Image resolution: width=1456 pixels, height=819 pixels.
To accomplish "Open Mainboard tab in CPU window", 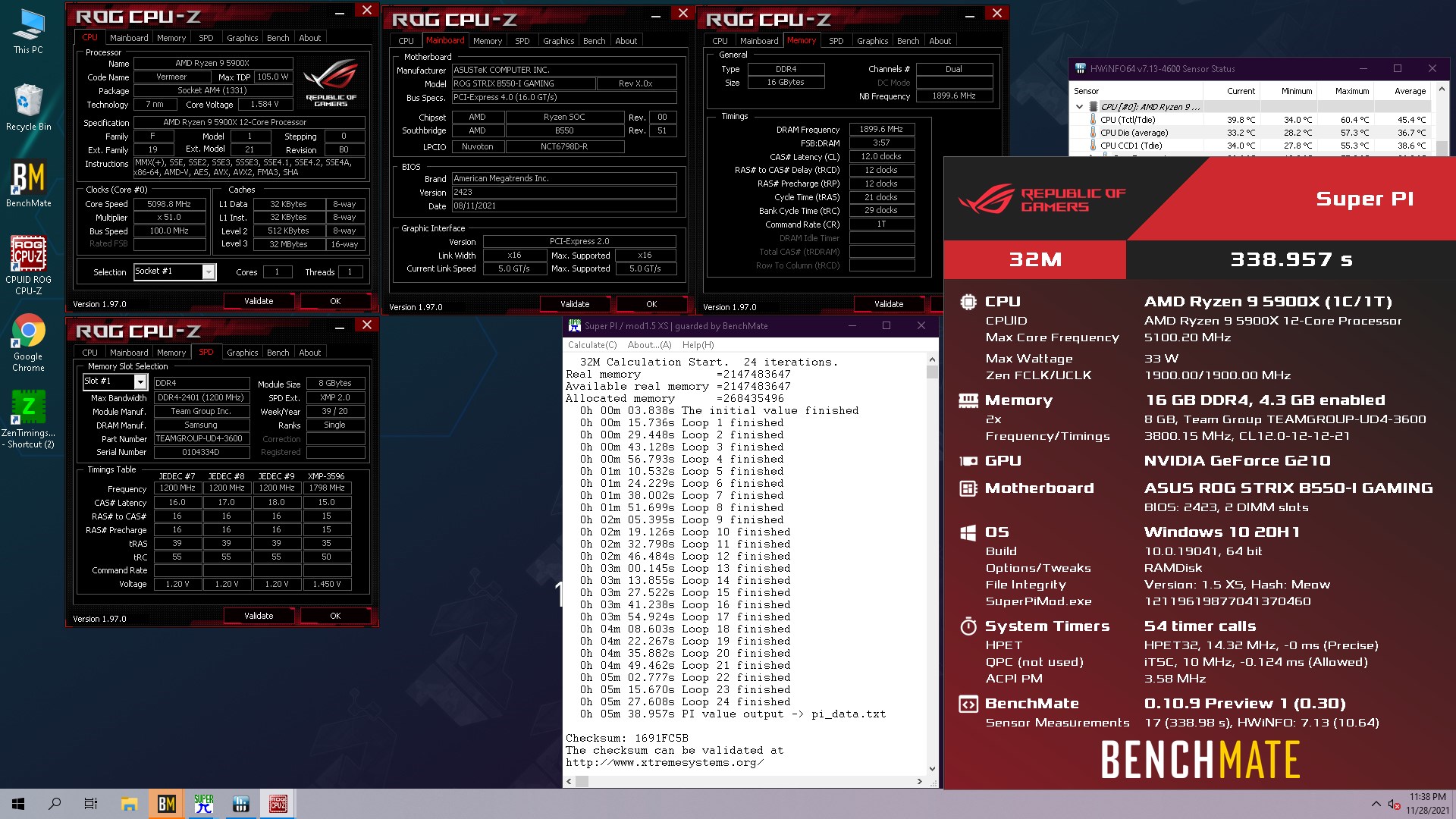I will click(129, 38).
